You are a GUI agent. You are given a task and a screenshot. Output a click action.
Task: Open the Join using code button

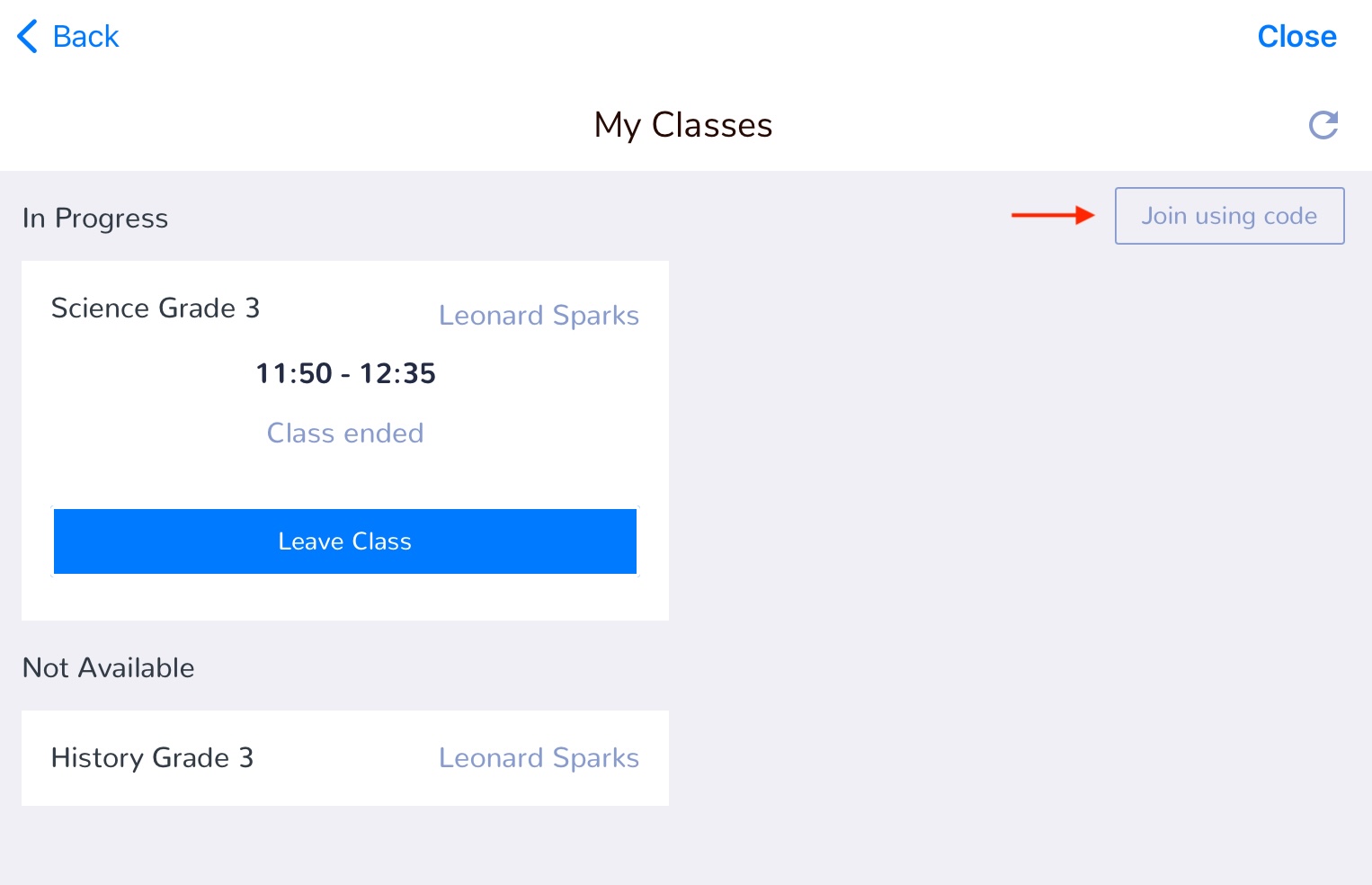(1229, 216)
